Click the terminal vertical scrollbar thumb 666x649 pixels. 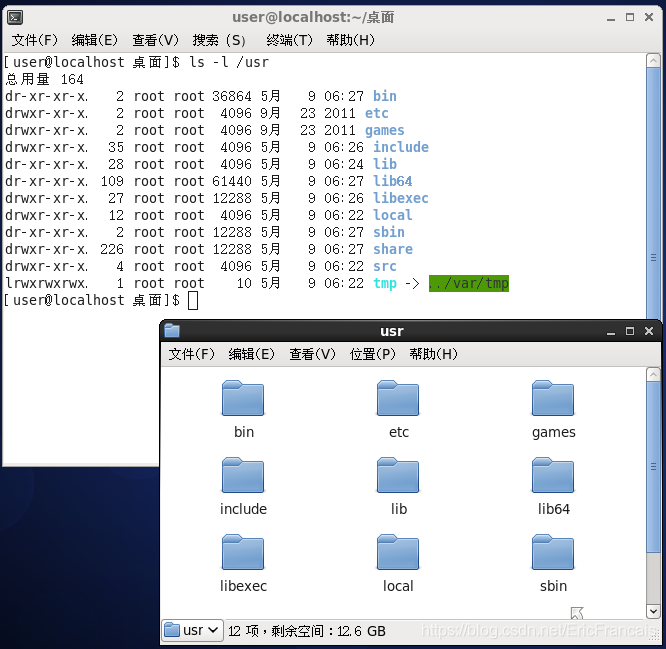tap(653, 193)
